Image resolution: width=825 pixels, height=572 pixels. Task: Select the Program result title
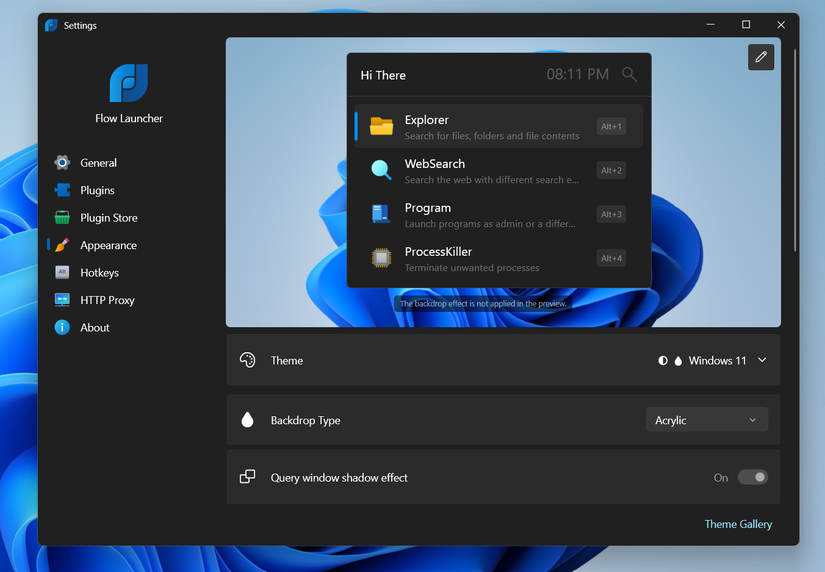point(428,208)
